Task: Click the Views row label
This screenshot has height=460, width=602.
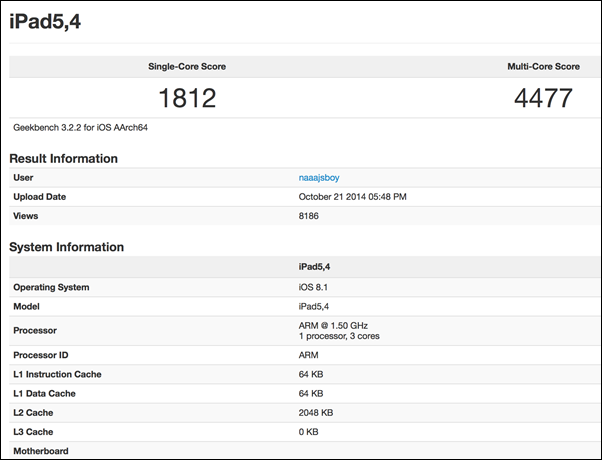Action: [25, 216]
